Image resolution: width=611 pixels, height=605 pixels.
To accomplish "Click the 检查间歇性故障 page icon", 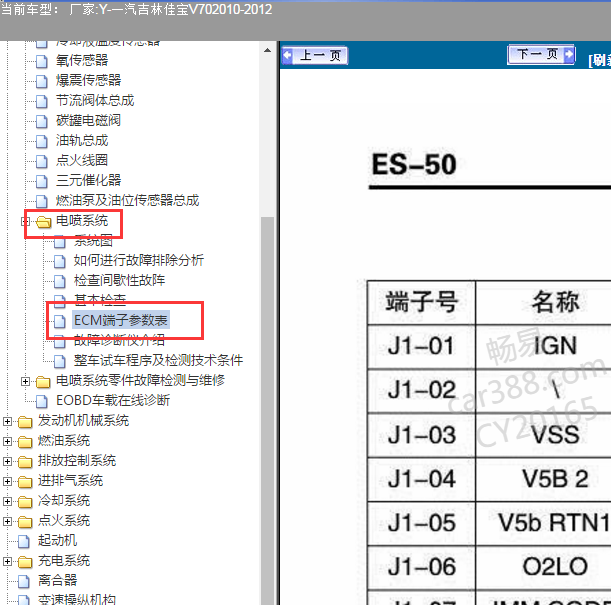I will click(x=60, y=281).
